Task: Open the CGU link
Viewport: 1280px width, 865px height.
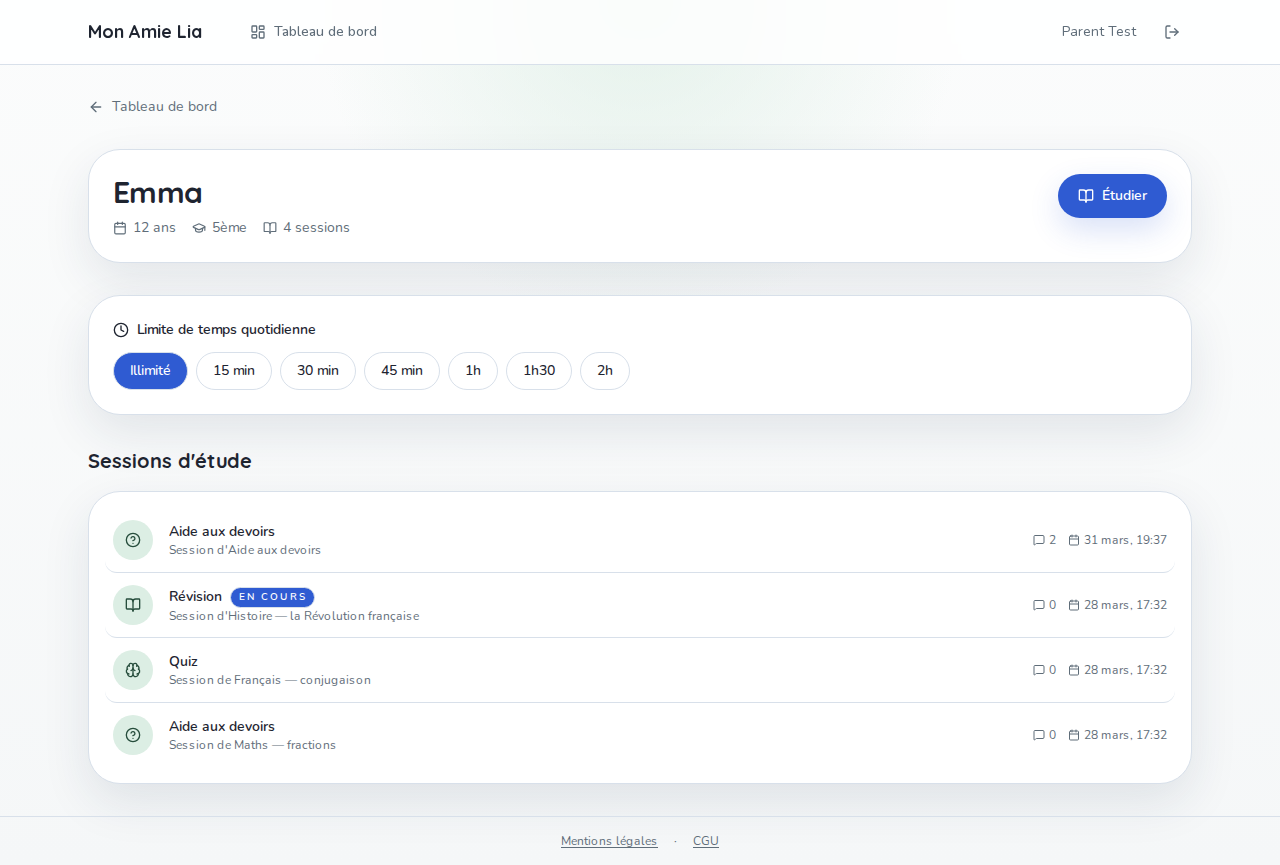Action: (x=705, y=841)
